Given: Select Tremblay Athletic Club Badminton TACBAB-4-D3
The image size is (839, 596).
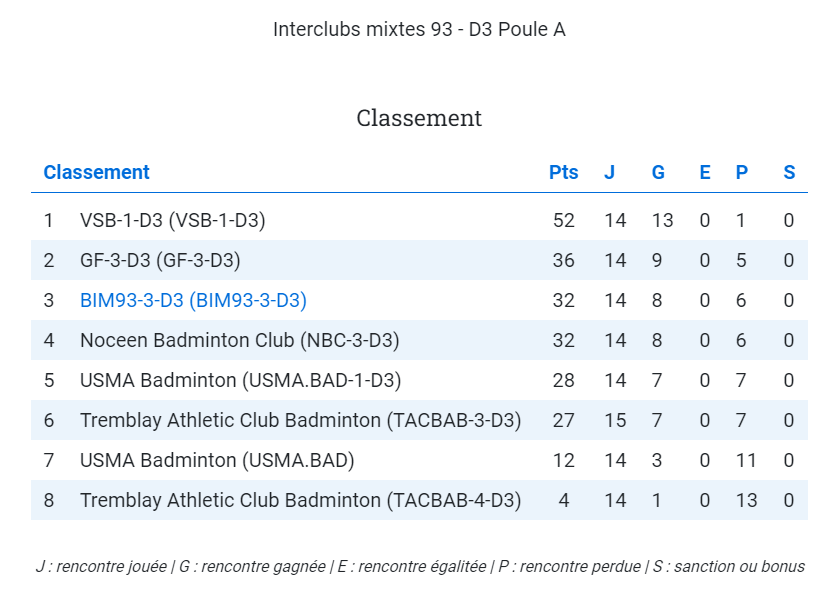Looking at the screenshot, I should 300,500.
